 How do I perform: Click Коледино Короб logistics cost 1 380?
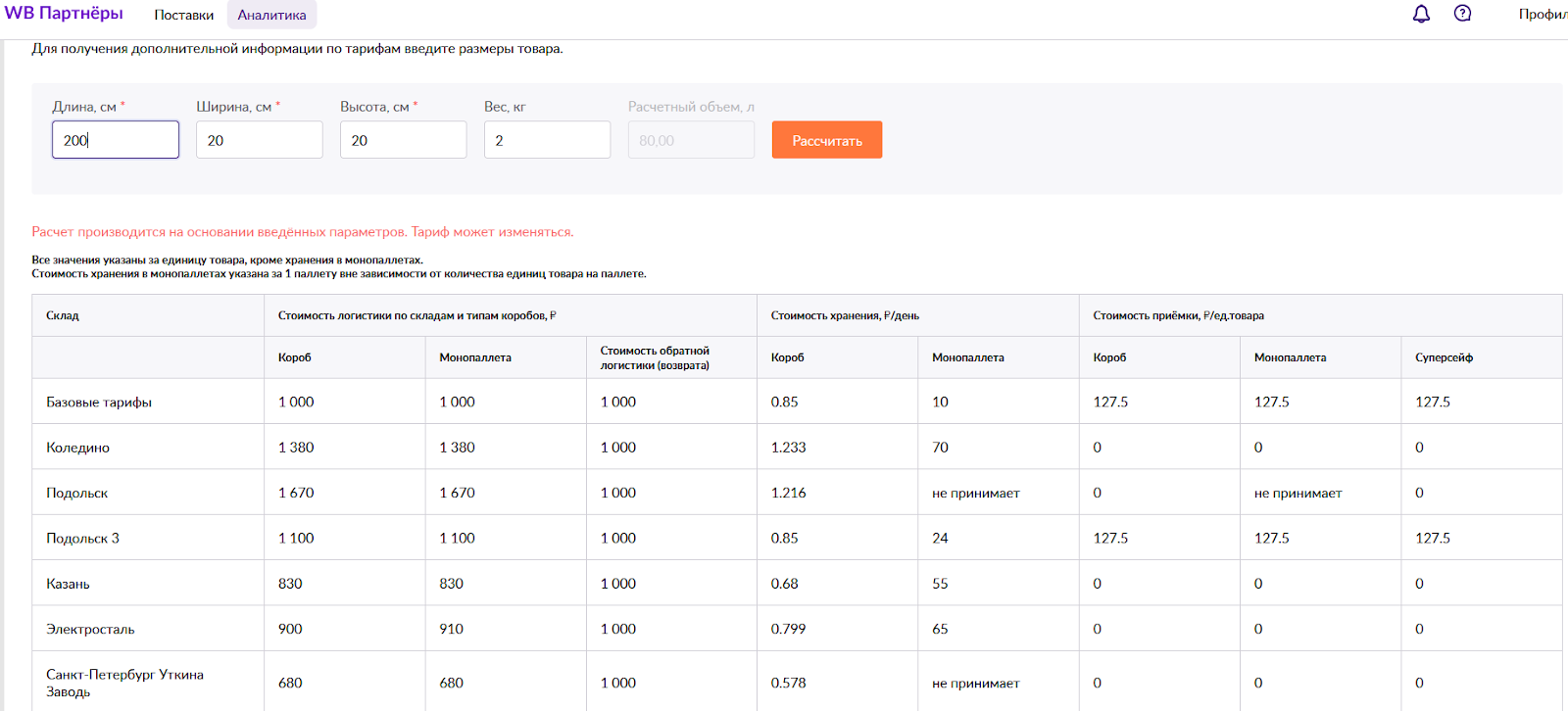[296, 447]
